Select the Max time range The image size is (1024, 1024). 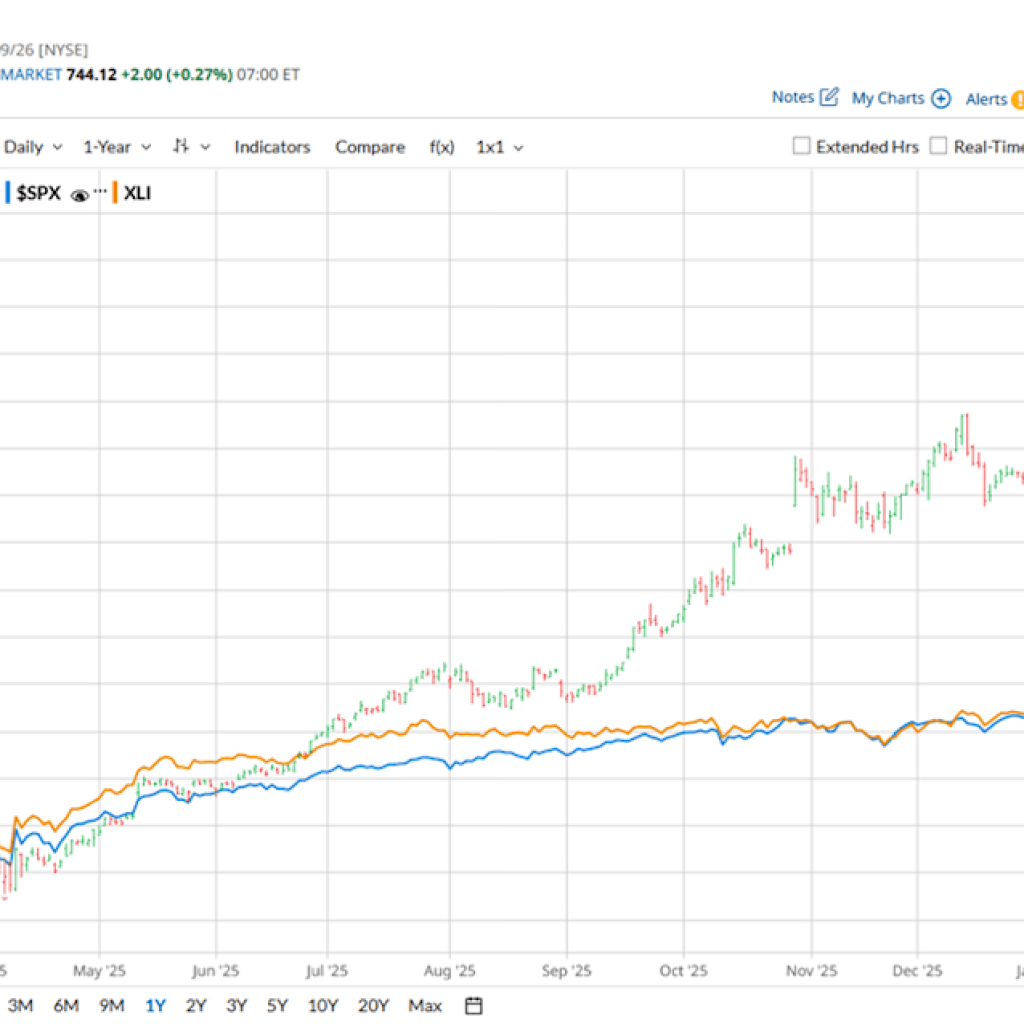[x=425, y=1005]
